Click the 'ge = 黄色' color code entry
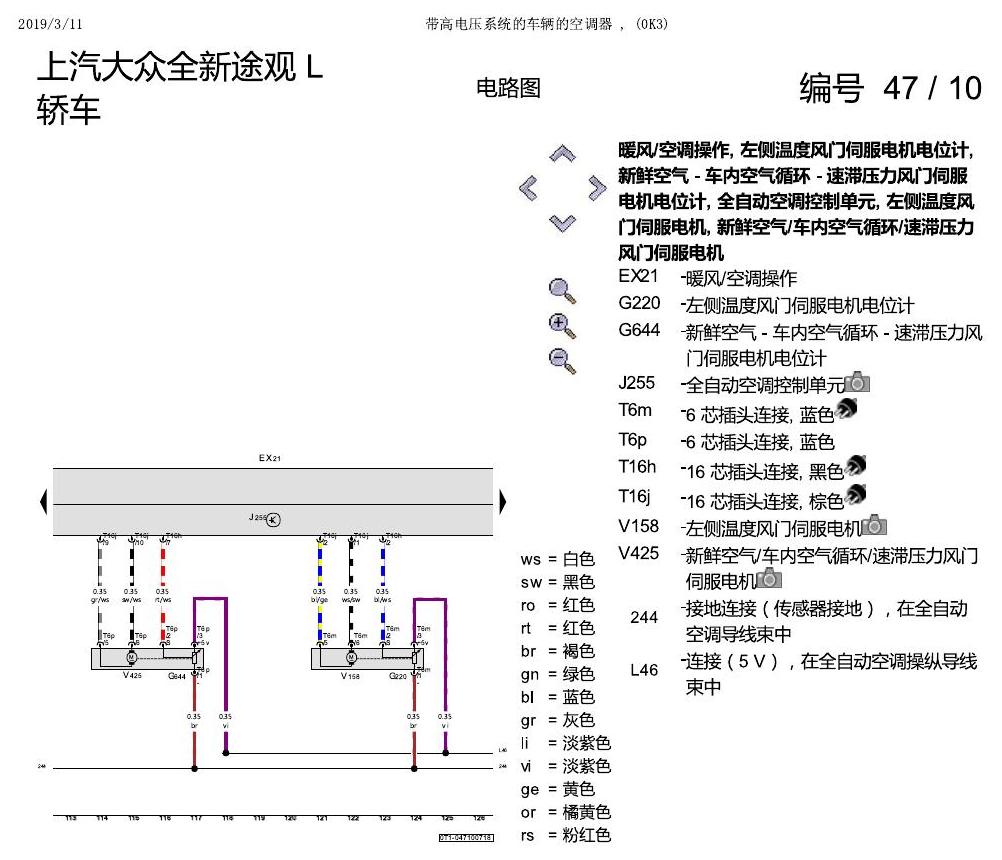Image resolution: width=1002 pixels, height=860 pixels. [558, 789]
